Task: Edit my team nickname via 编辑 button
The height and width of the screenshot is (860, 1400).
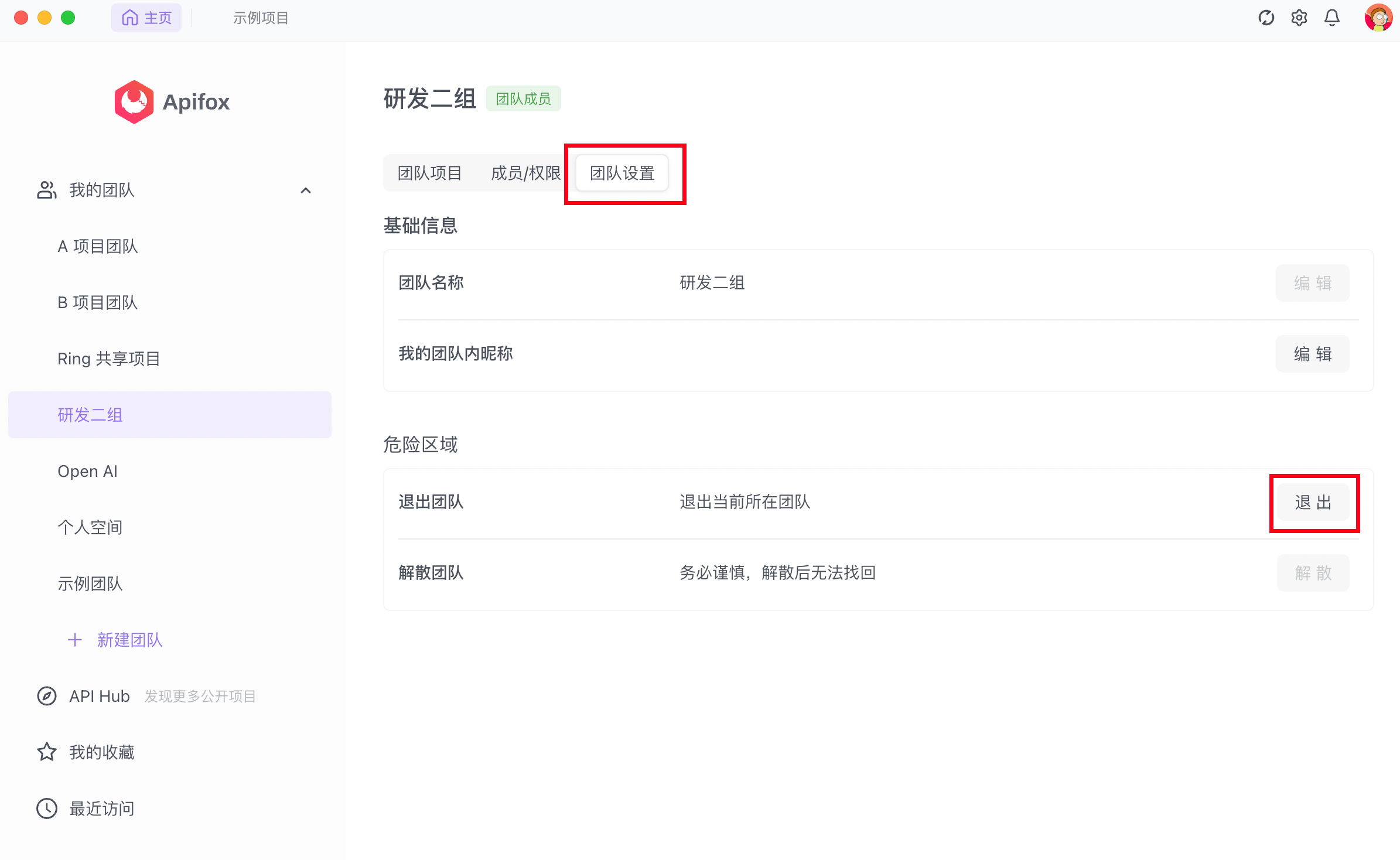Action: click(x=1312, y=354)
